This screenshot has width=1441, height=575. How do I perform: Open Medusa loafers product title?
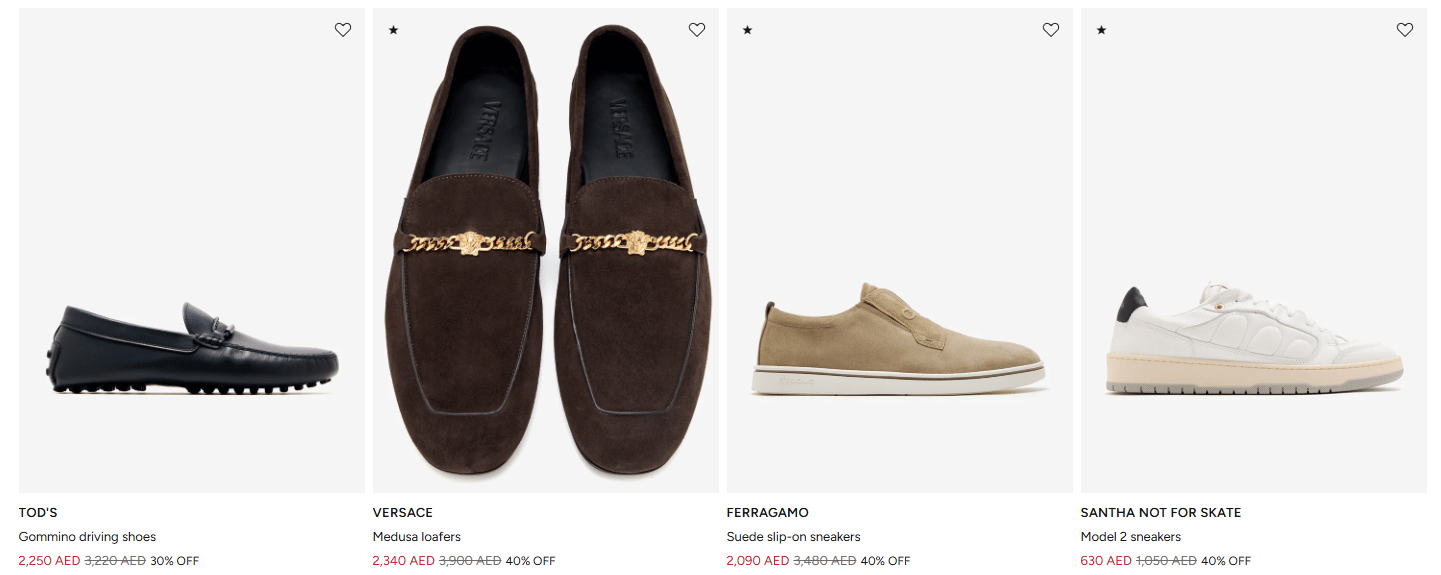pos(417,537)
